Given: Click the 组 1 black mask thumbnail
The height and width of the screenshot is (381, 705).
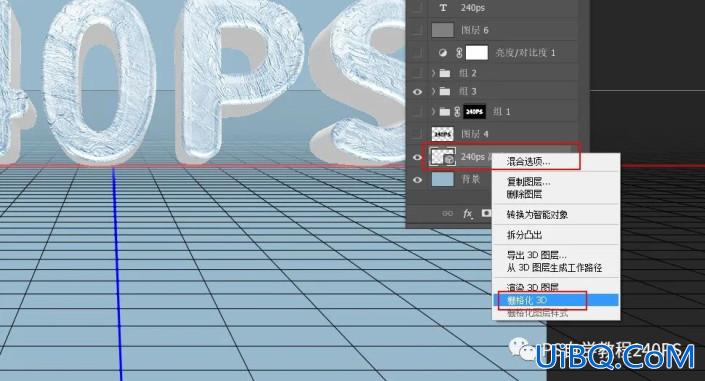Looking at the screenshot, I should point(474,112).
